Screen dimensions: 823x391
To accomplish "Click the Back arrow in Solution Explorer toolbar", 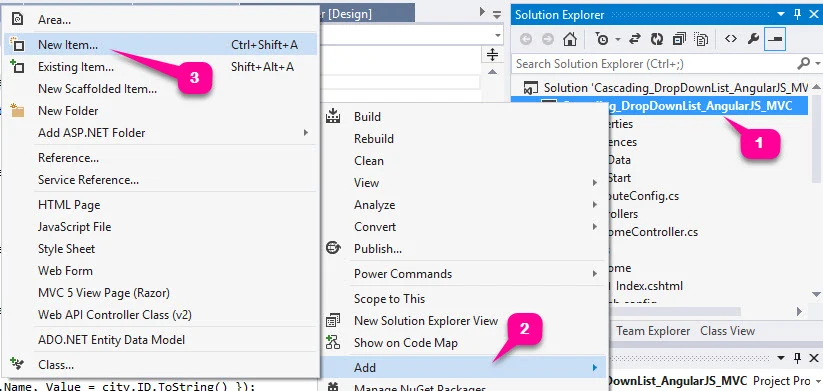I will 526,39.
